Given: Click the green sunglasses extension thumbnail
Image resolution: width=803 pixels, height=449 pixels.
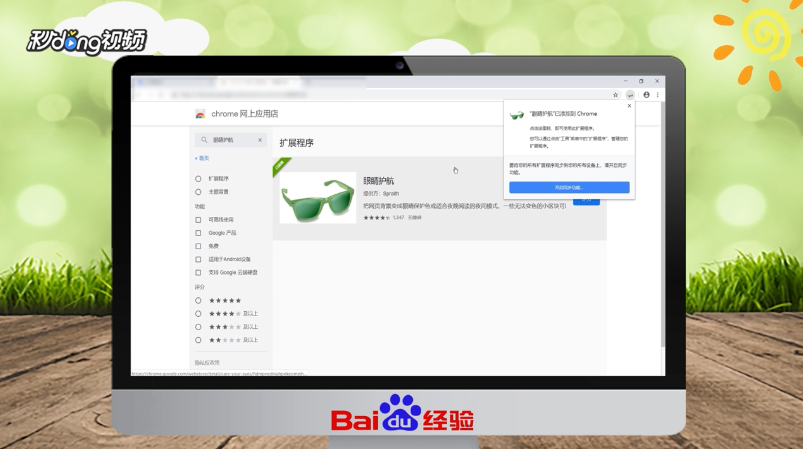Looking at the screenshot, I should click(x=318, y=198).
